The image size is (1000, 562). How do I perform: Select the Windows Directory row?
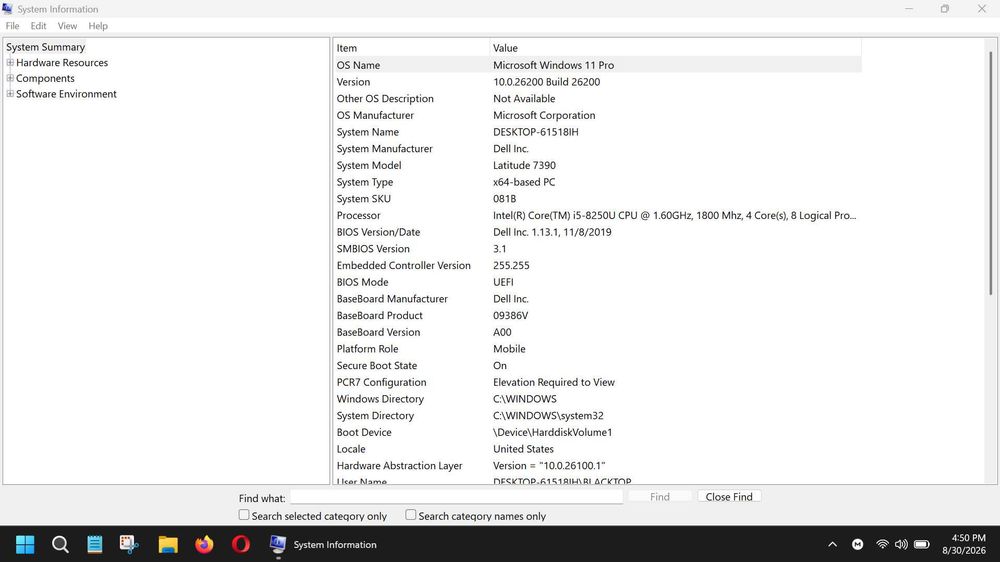(x=598, y=399)
